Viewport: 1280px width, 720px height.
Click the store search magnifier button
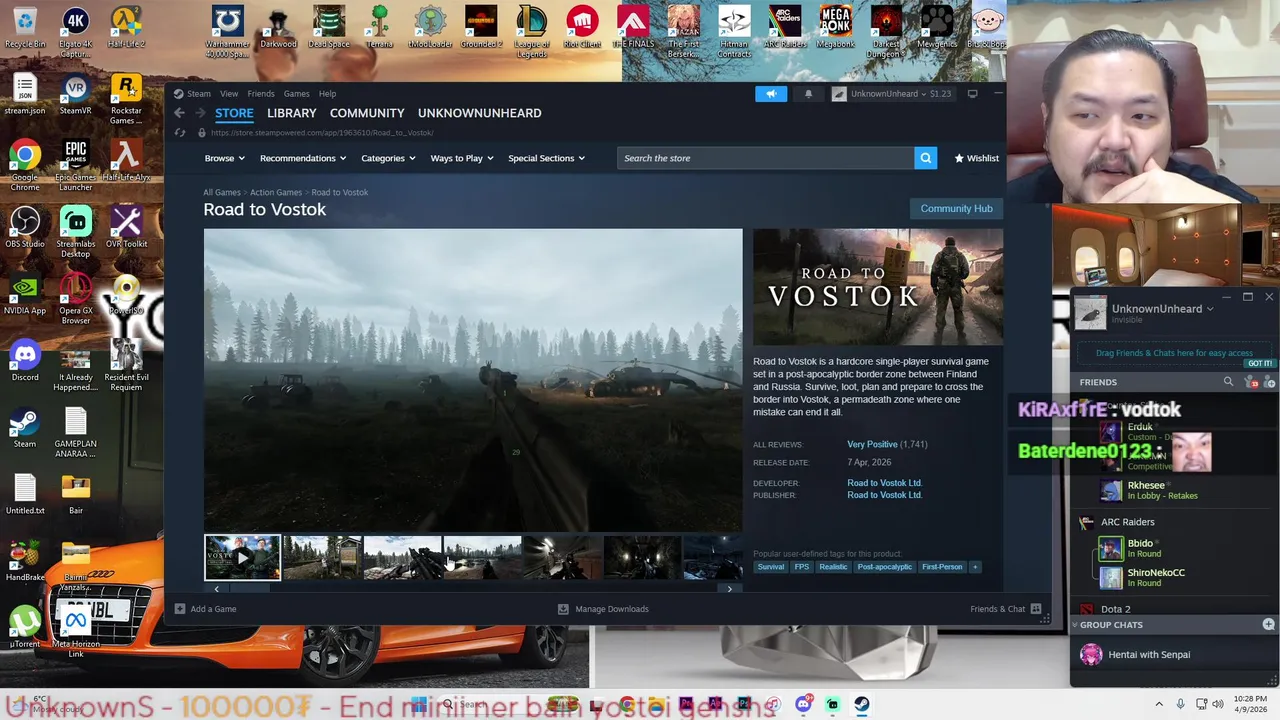(x=926, y=158)
